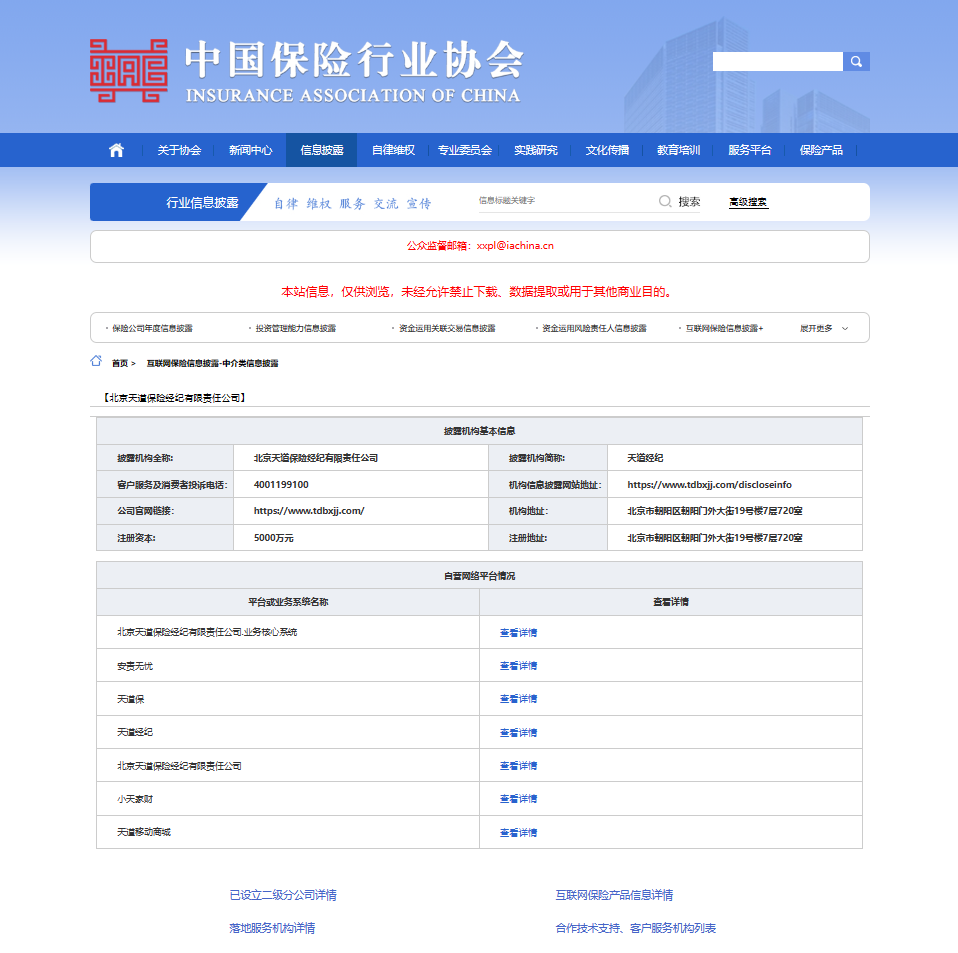Screen dimensions: 958x953
Task: Open the 文化传播 menu
Action: (607, 150)
